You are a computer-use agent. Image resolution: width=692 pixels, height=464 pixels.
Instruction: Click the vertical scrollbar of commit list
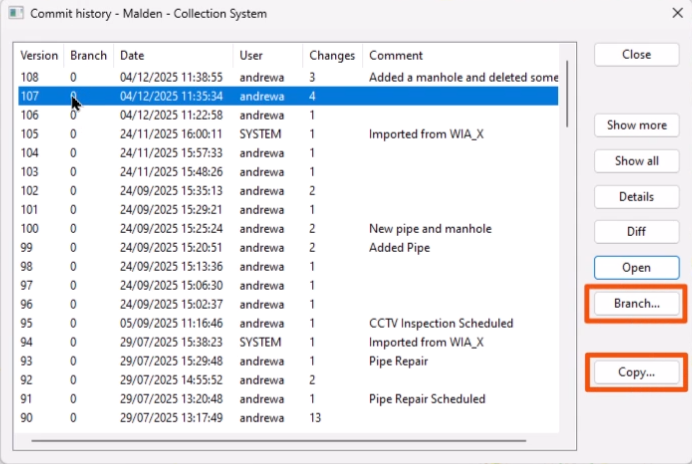(x=567, y=94)
